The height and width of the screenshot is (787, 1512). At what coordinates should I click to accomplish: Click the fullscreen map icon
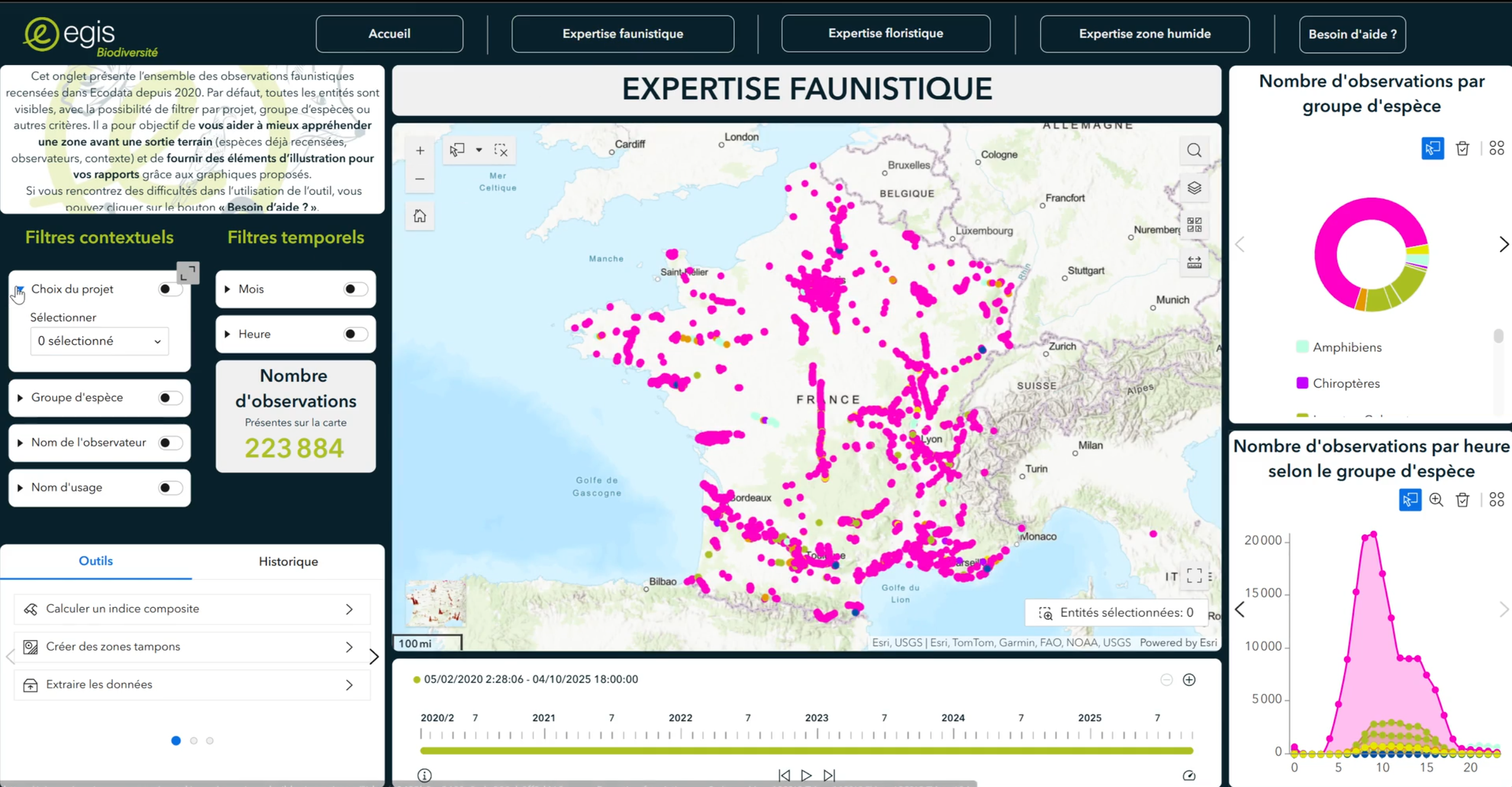(x=1194, y=576)
